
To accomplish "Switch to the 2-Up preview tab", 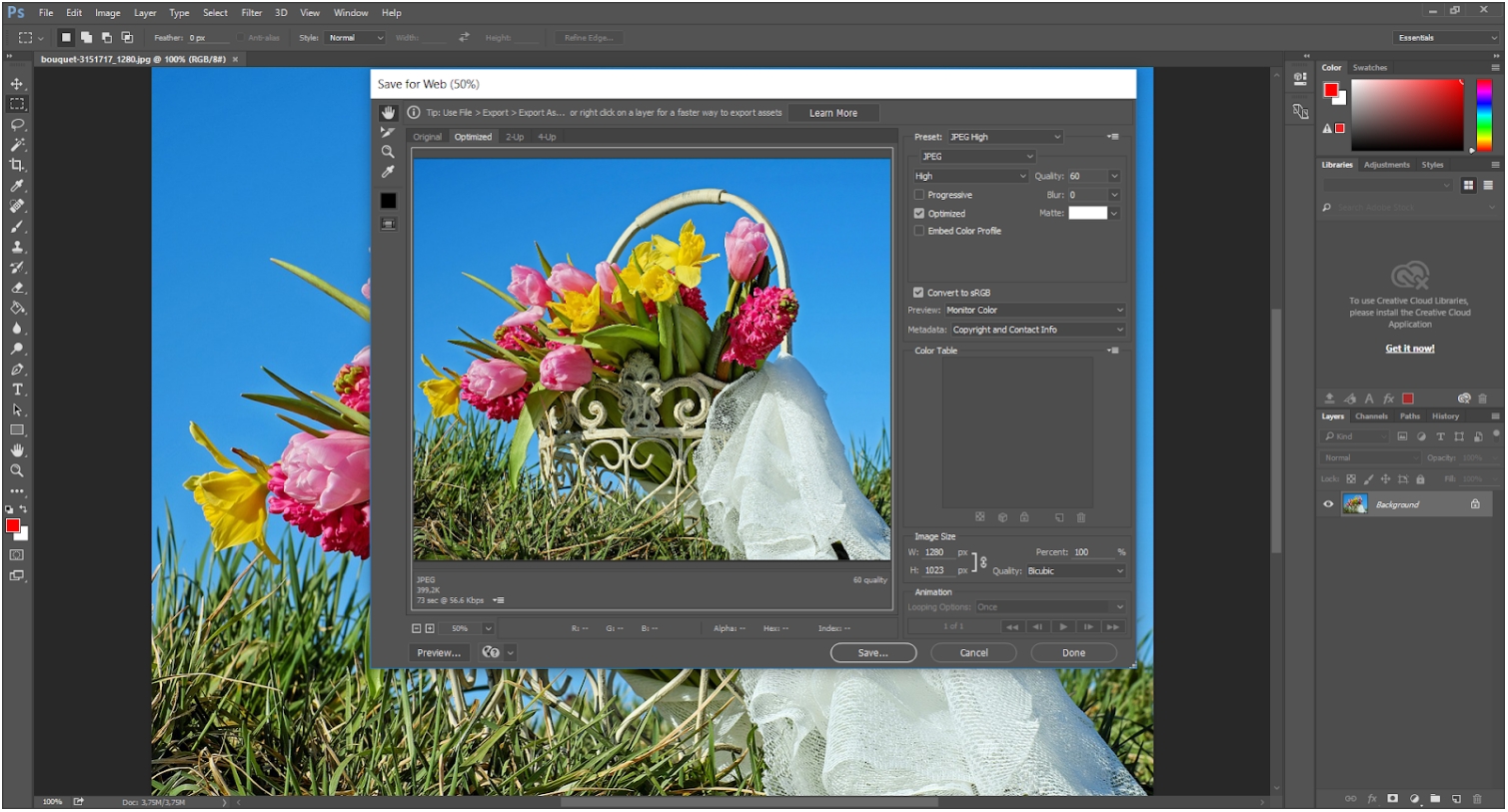I will pyautogui.click(x=515, y=137).
